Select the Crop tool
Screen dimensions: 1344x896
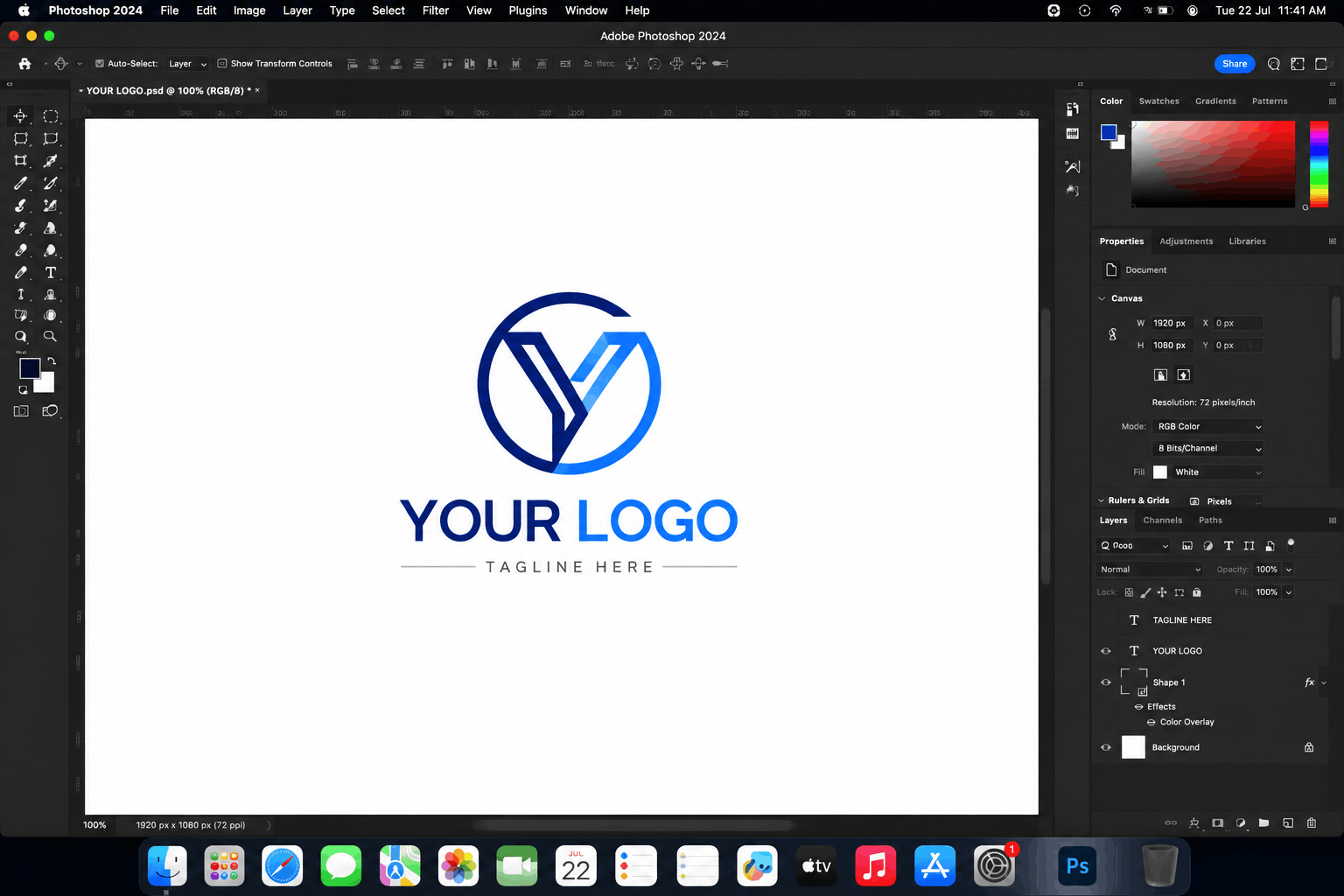coord(21,161)
